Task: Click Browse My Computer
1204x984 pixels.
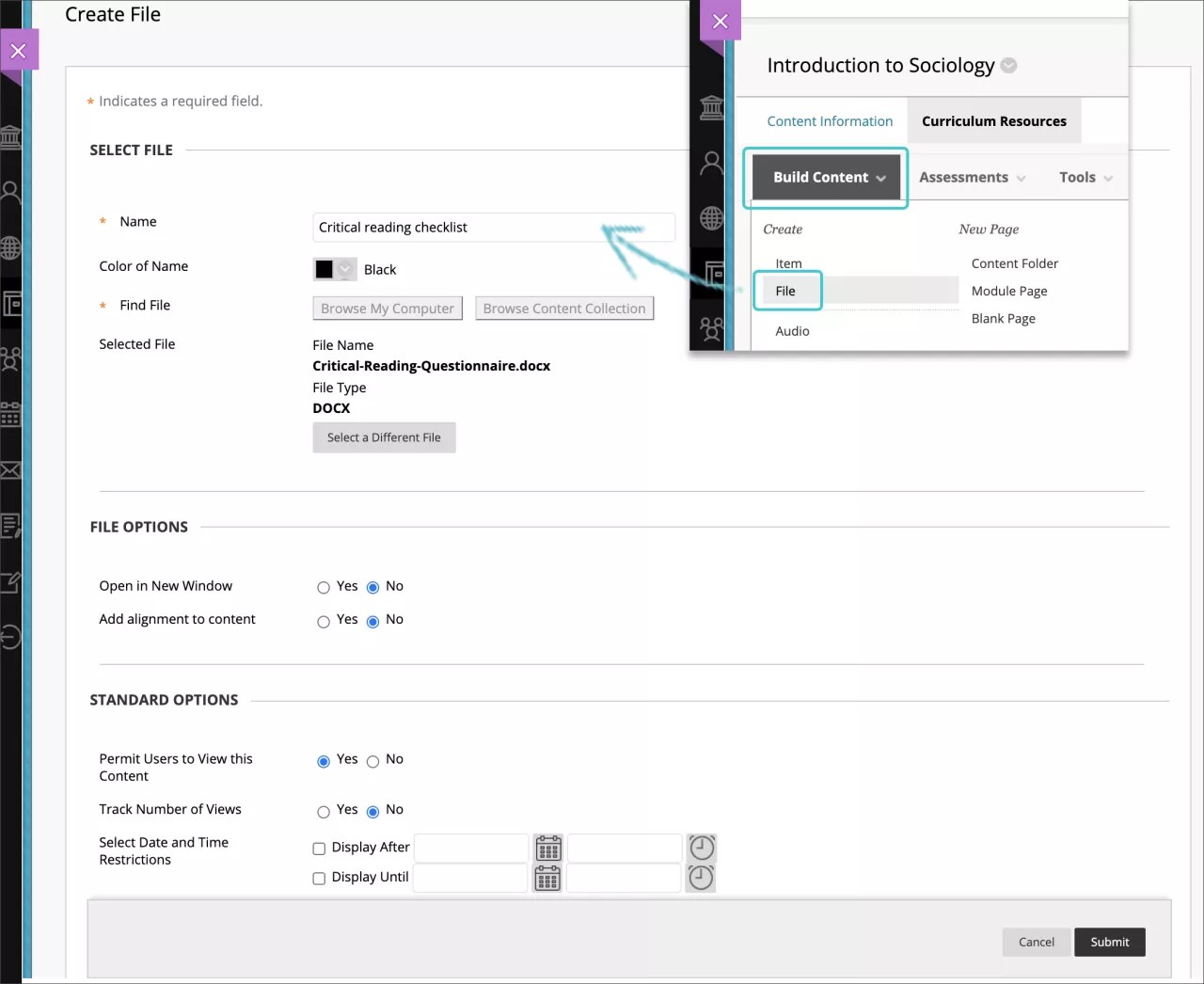Action: click(387, 308)
